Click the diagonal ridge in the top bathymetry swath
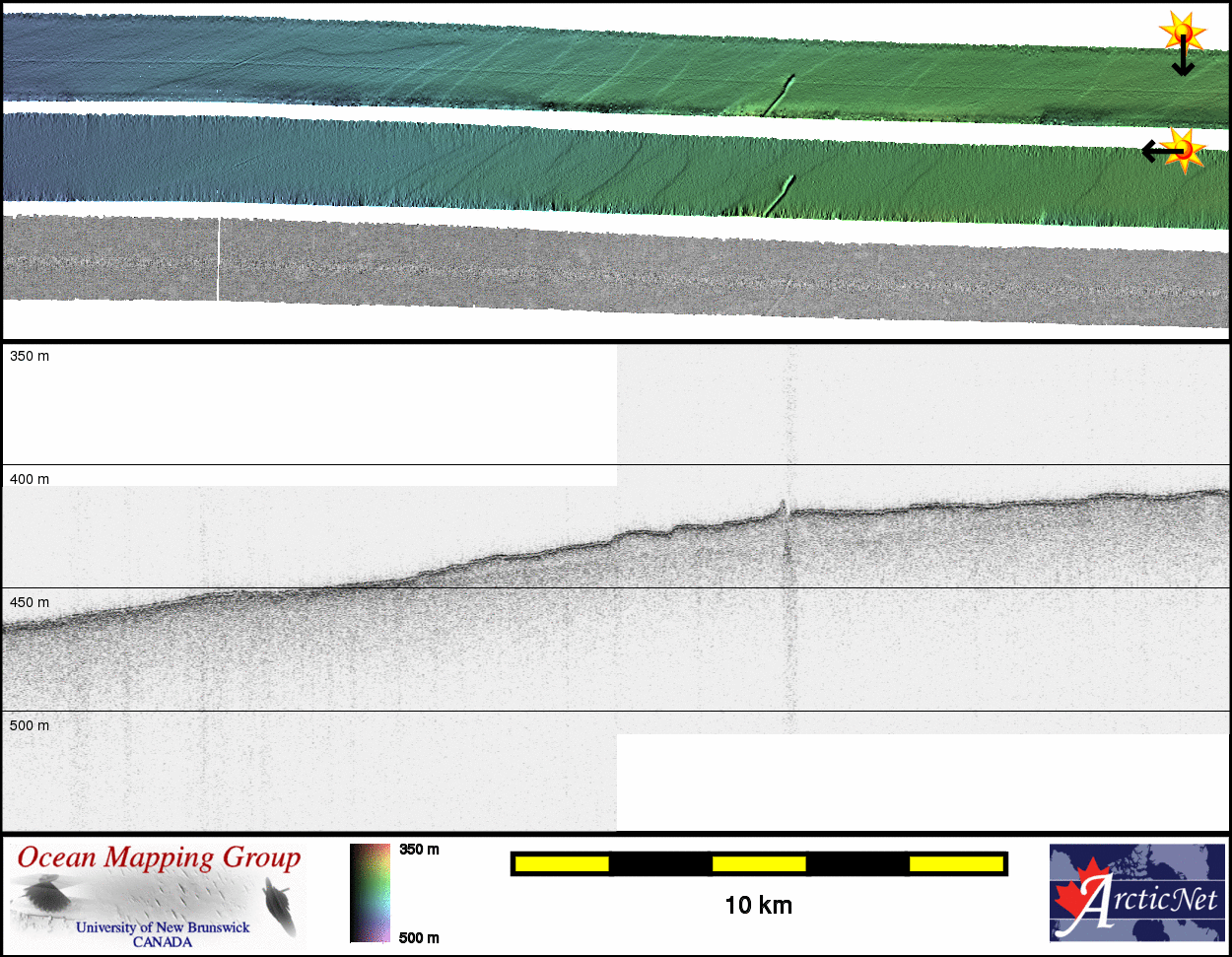 point(778,96)
